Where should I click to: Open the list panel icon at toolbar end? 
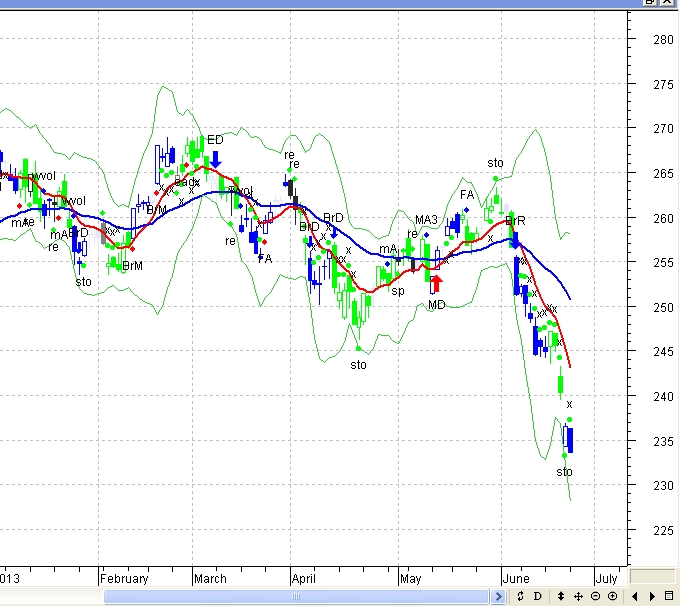point(670,596)
